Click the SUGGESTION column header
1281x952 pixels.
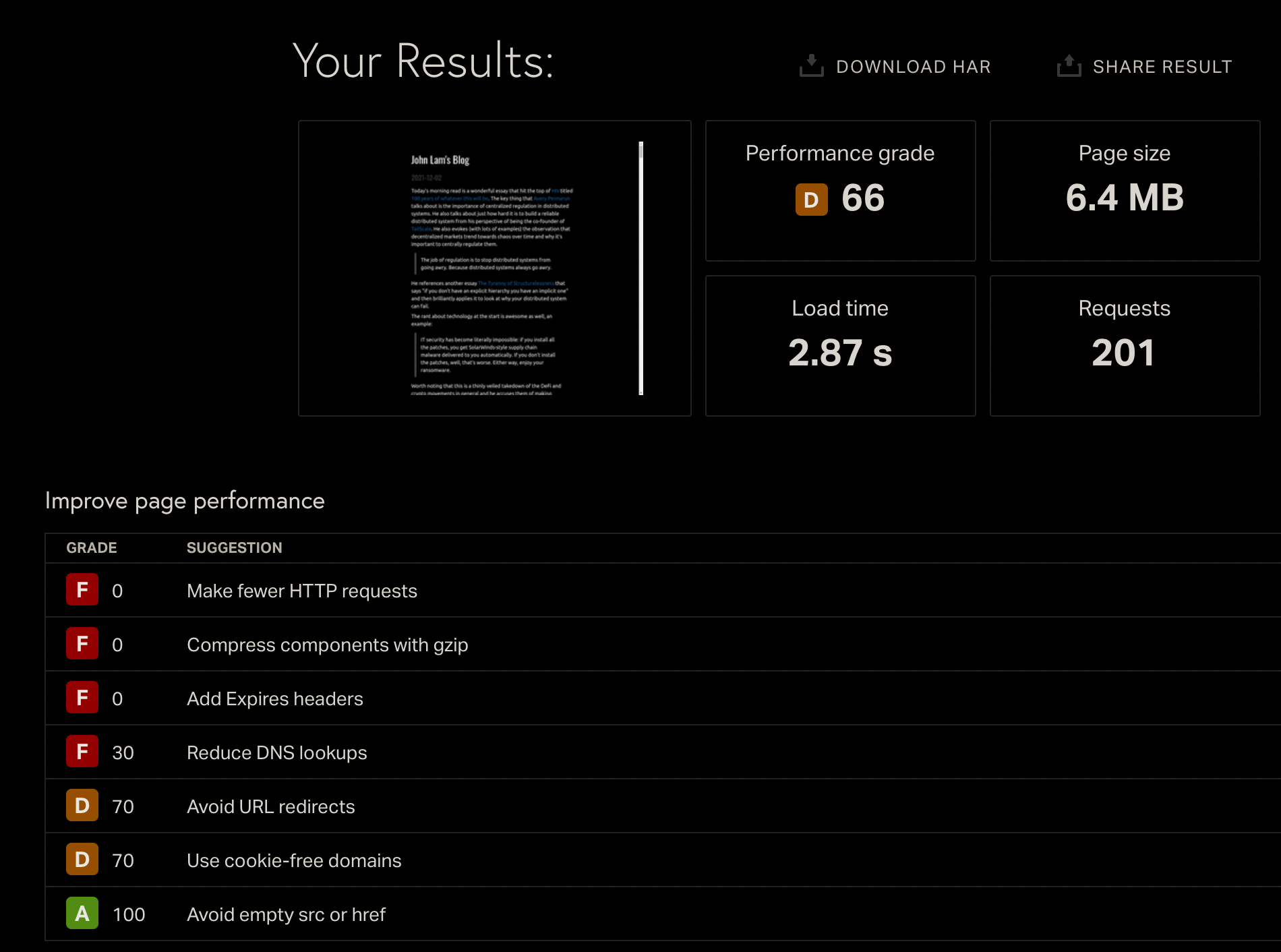[234, 547]
